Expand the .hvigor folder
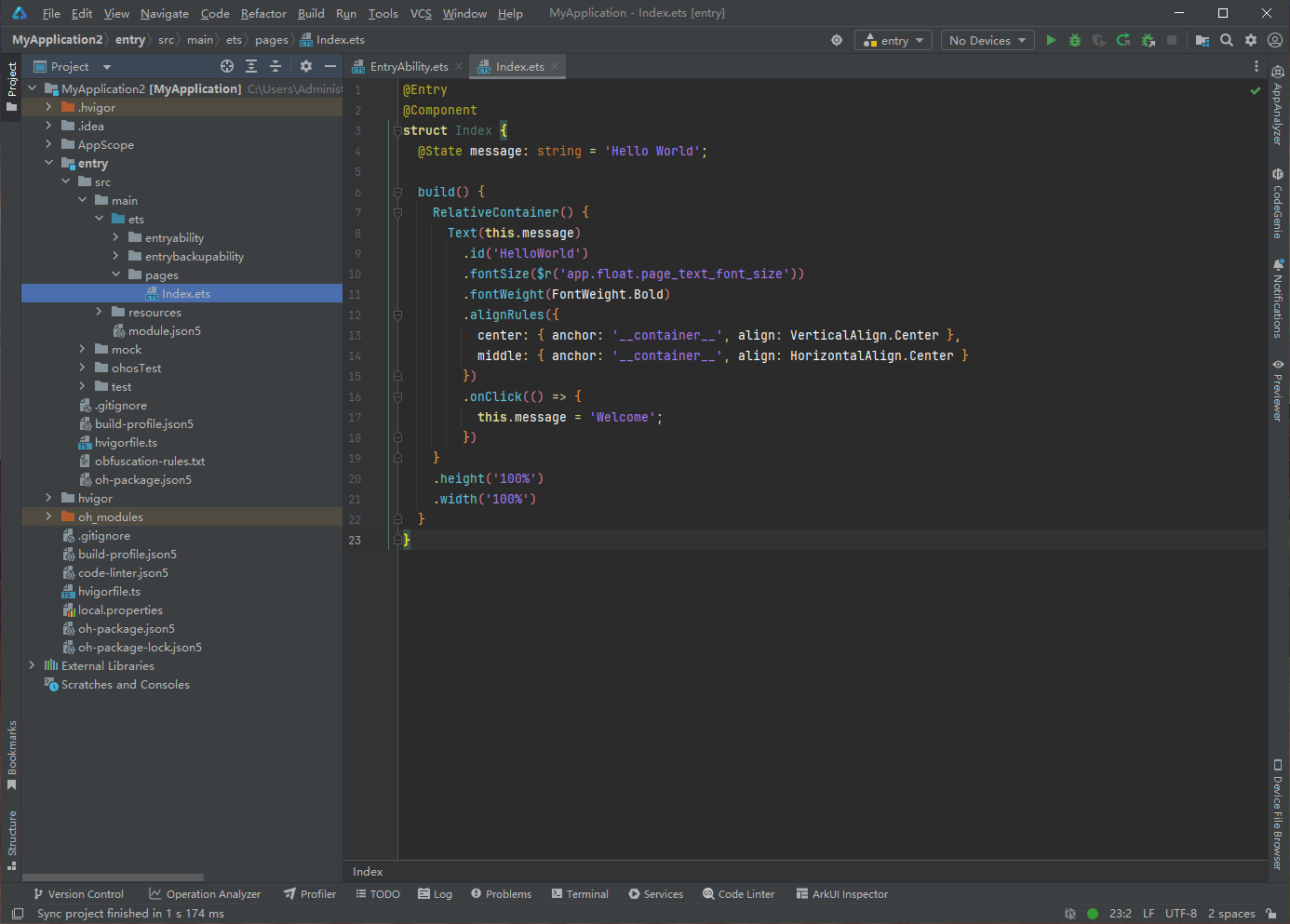1290x924 pixels. click(48, 107)
